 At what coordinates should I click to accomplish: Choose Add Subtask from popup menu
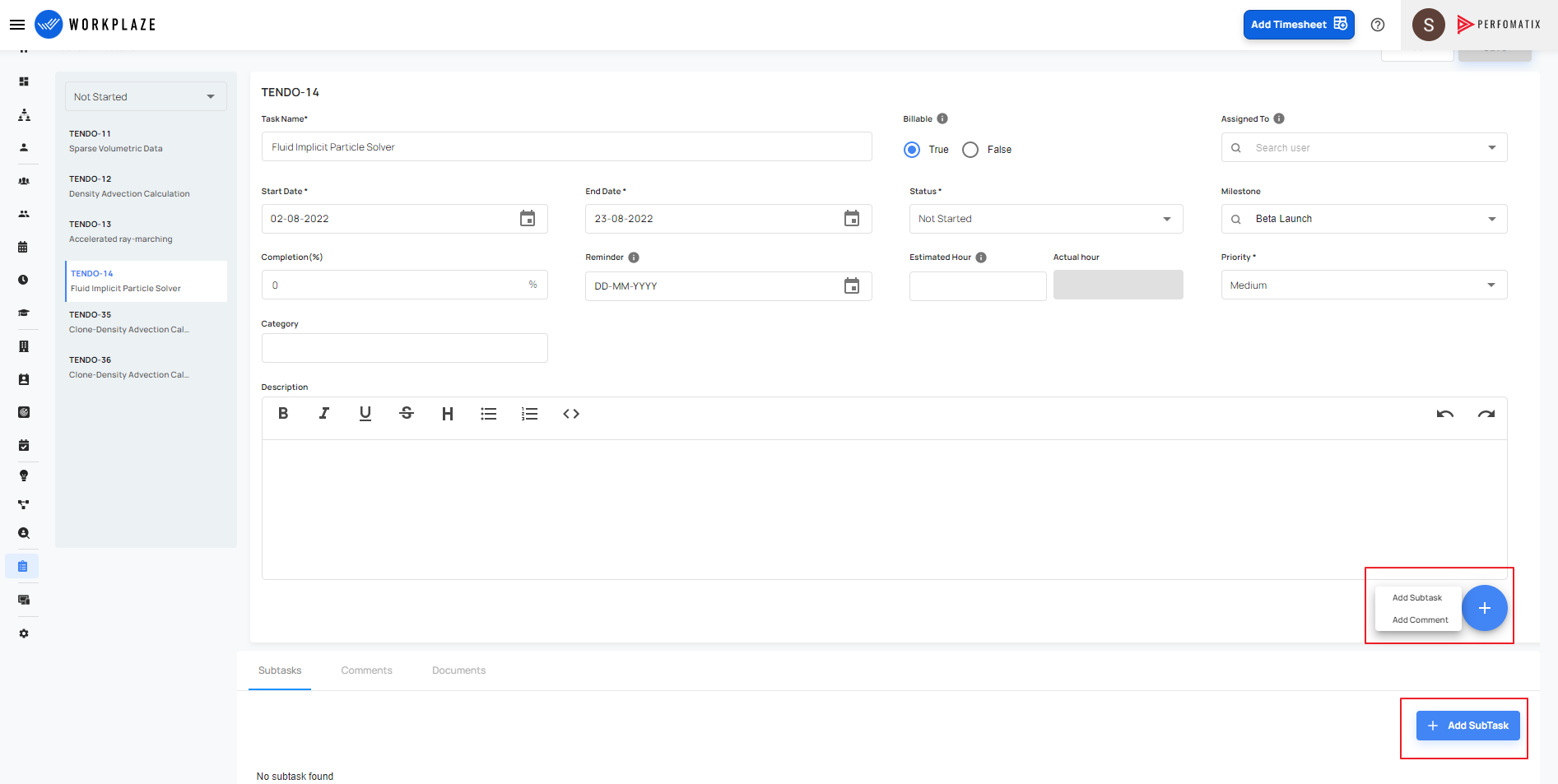click(1417, 598)
